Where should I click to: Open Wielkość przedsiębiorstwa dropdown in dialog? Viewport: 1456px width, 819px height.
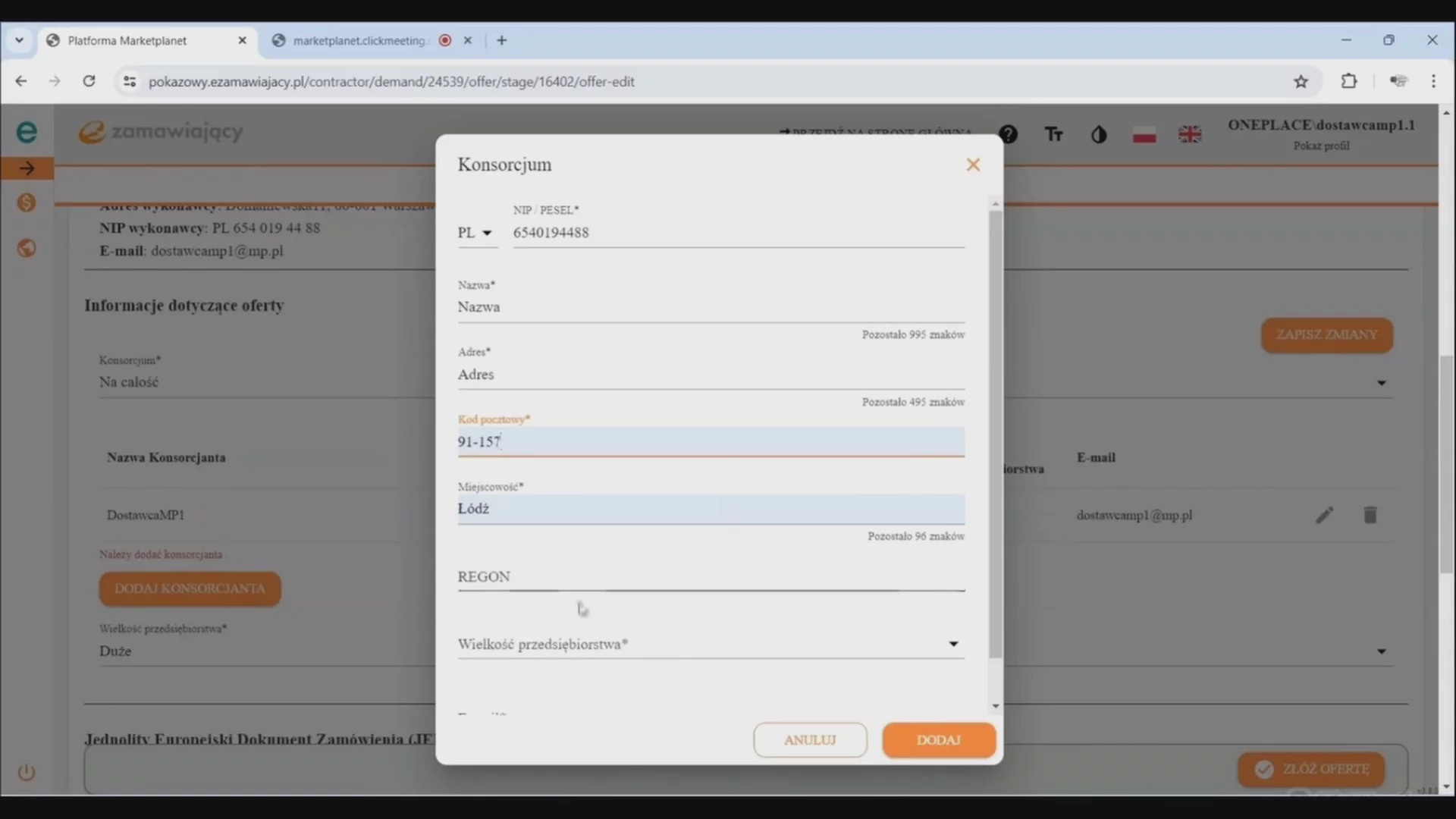(x=711, y=645)
